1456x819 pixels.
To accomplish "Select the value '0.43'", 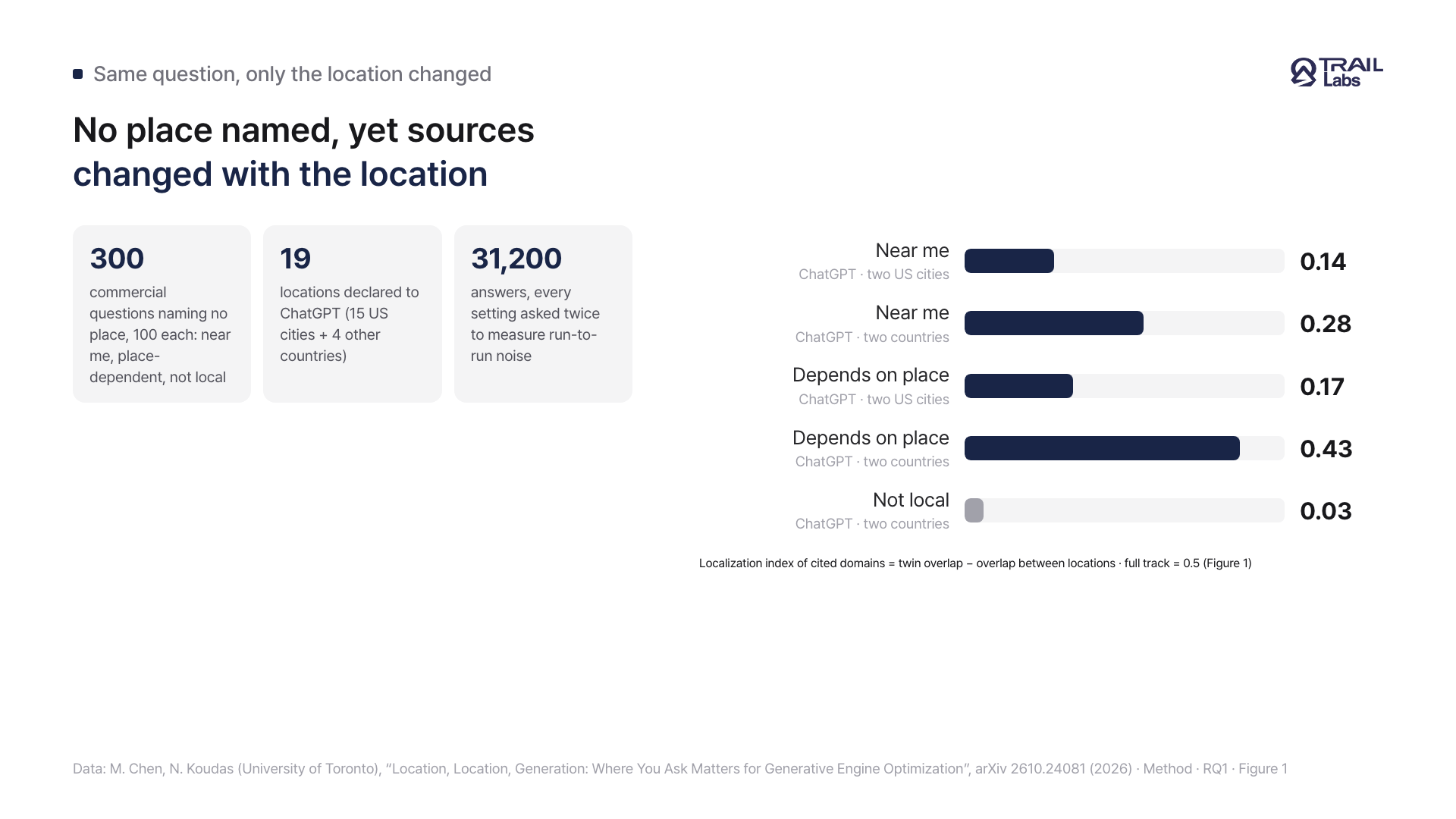I will tap(1326, 449).
